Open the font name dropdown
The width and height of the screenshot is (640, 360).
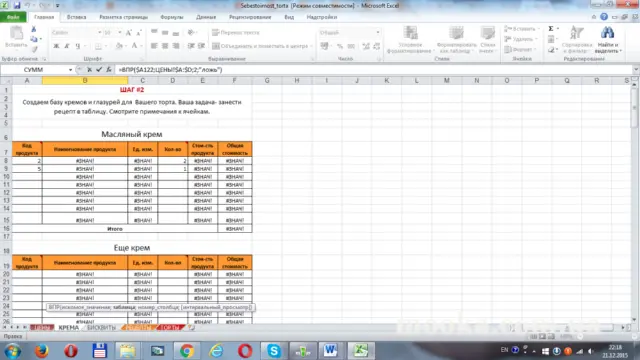click(99, 32)
